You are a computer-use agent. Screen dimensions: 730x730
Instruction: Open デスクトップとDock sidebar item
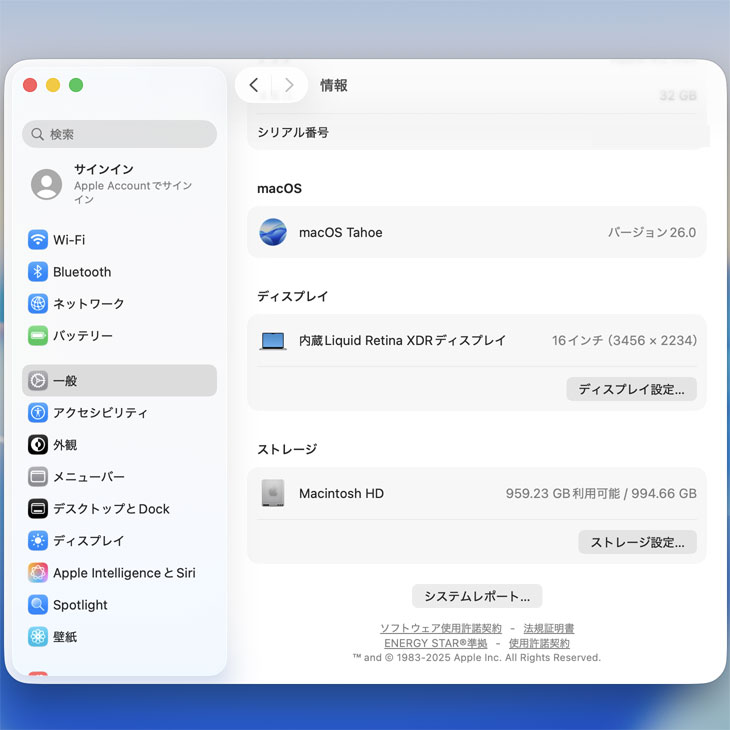[111, 509]
